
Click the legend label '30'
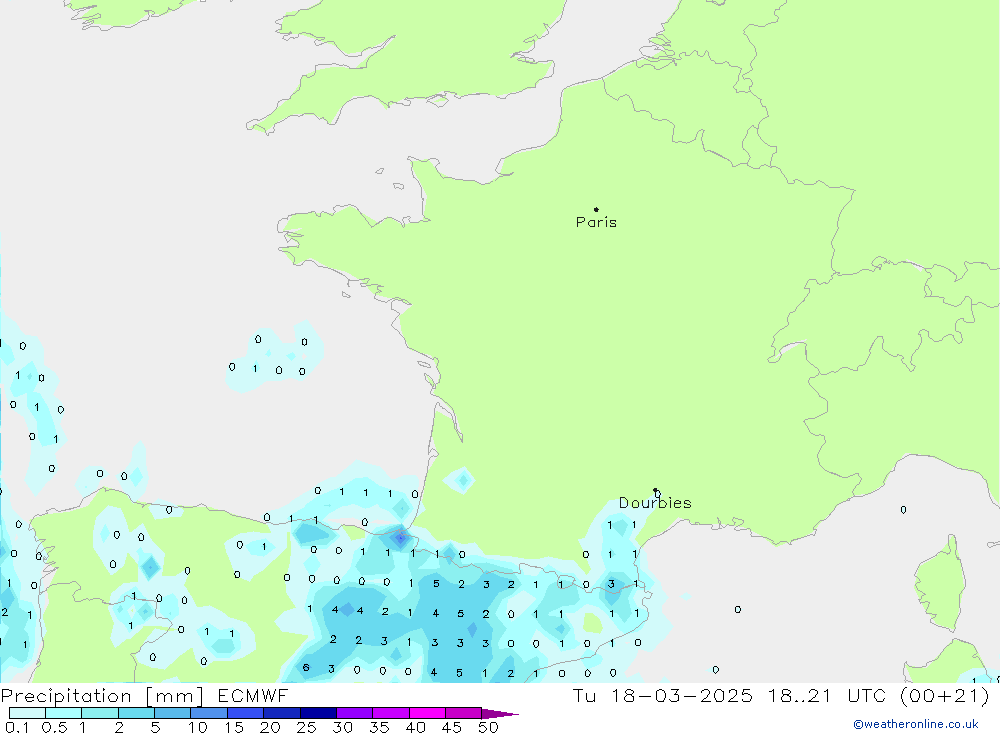tap(343, 727)
